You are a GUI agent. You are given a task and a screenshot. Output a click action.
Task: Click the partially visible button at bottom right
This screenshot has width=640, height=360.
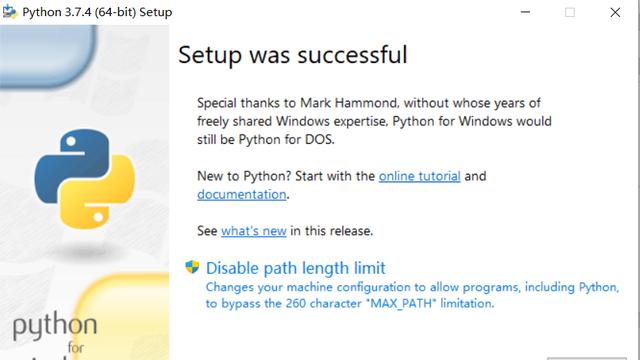(x=587, y=358)
